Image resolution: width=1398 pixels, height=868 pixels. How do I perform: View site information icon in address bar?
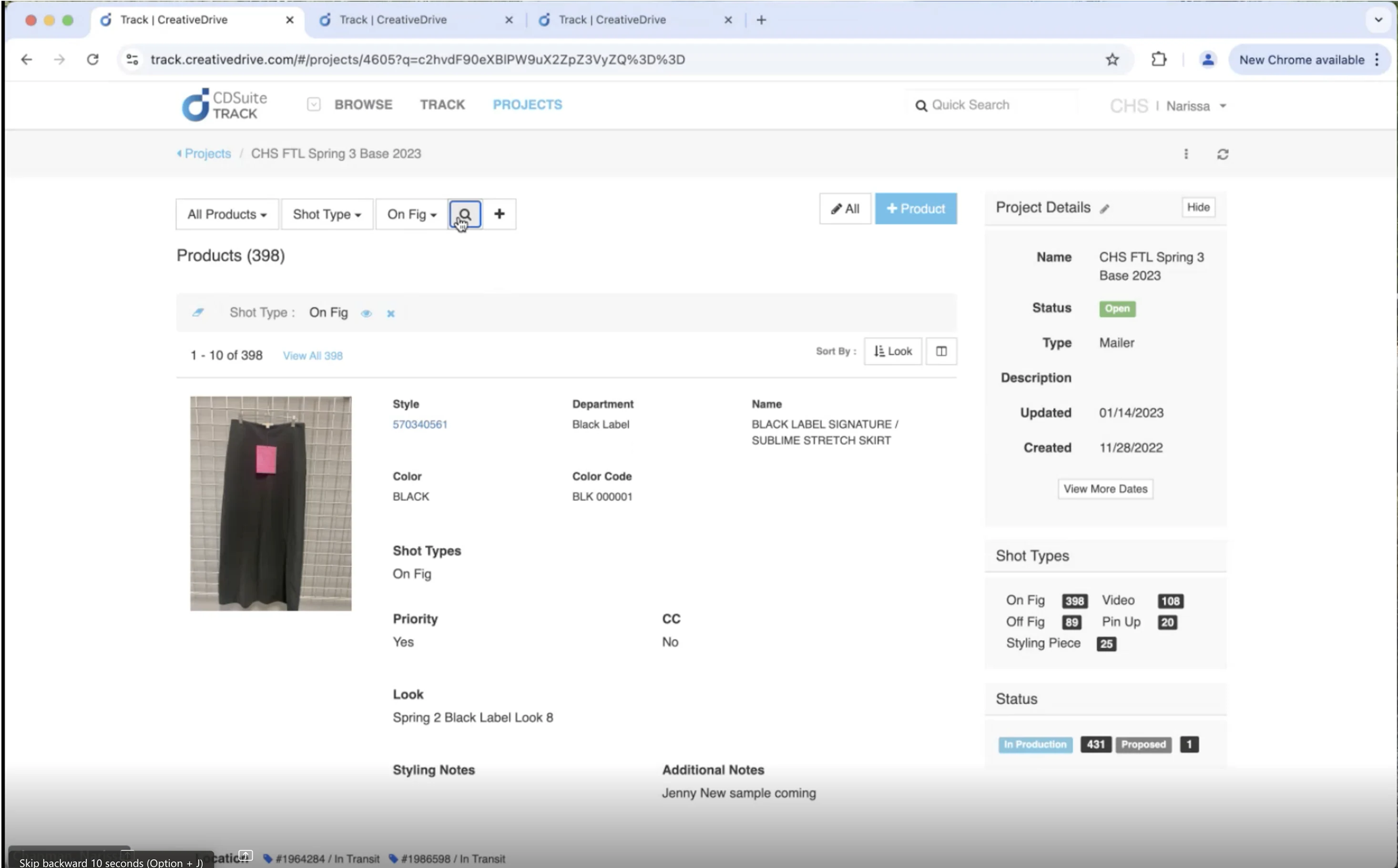pos(132,59)
